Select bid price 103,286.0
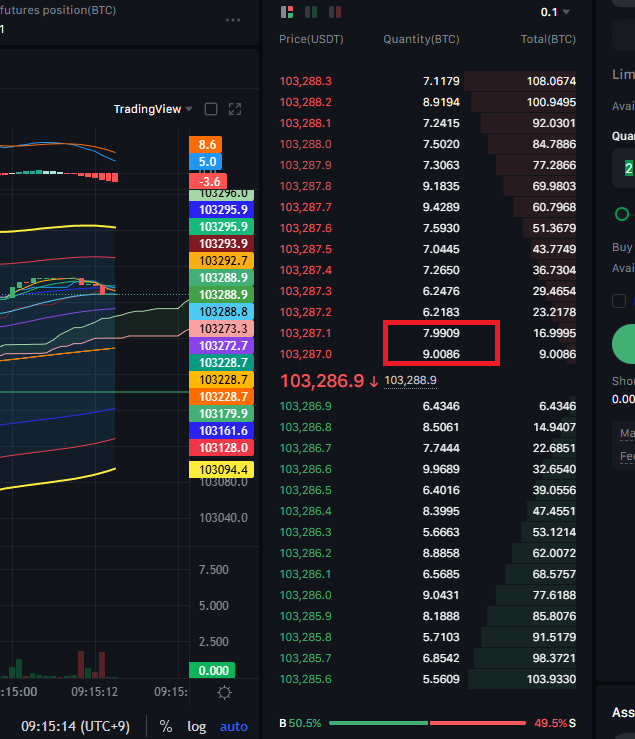 click(x=305, y=595)
